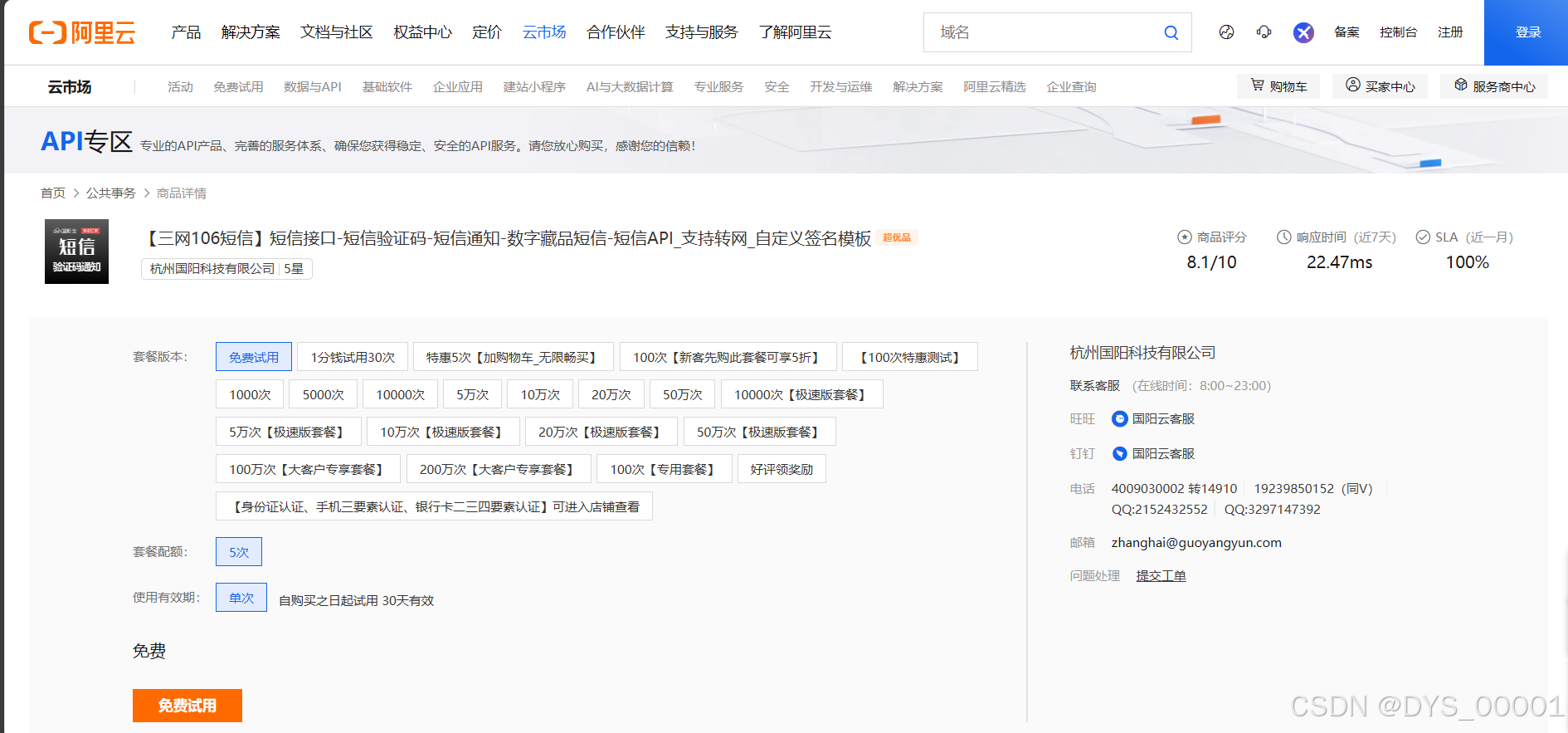Open the 安全 category
This screenshot has width=1568, height=733.
pyautogui.click(x=777, y=87)
